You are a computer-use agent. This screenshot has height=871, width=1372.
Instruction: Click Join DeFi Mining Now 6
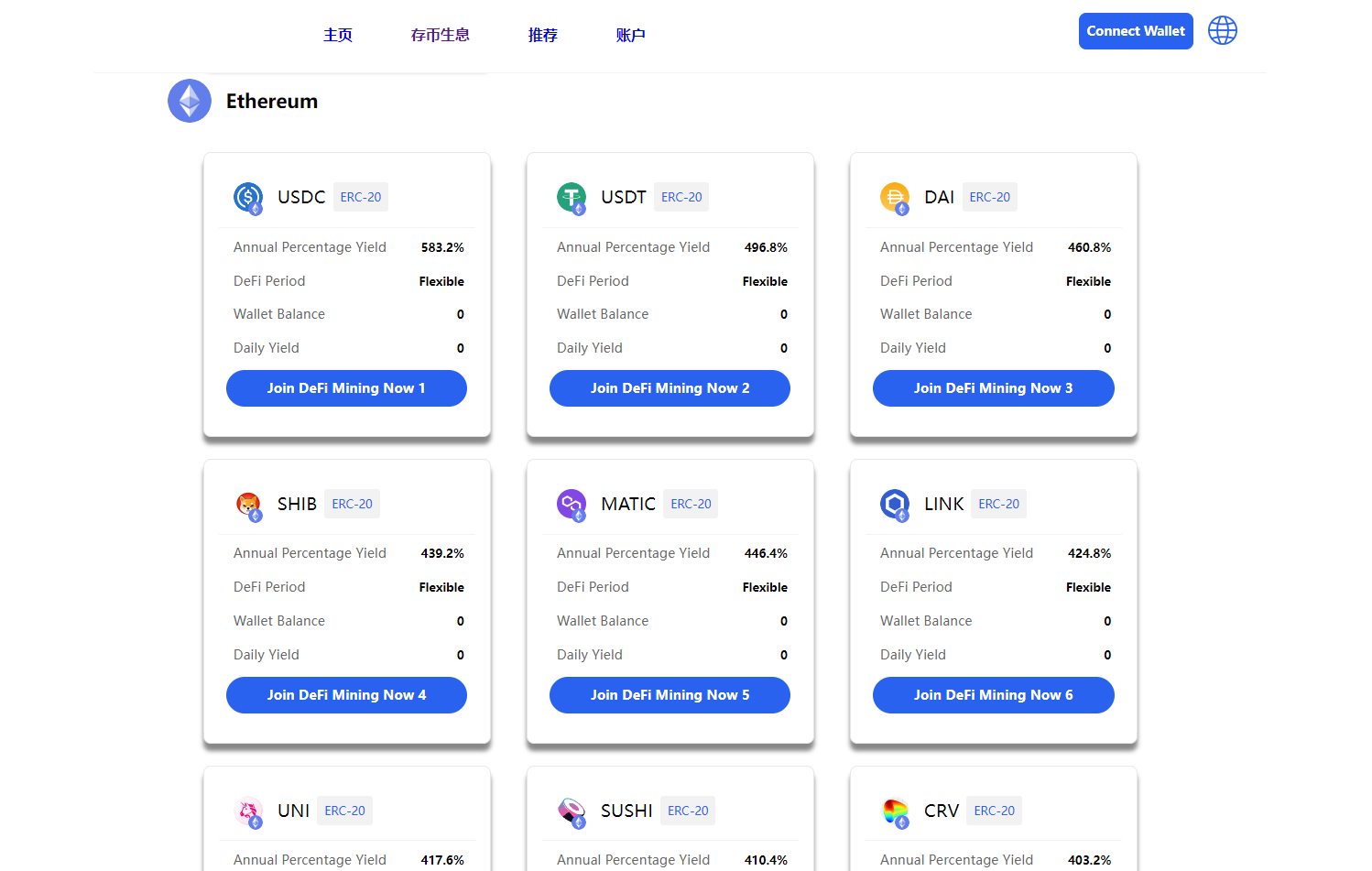click(x=994, y=695)
